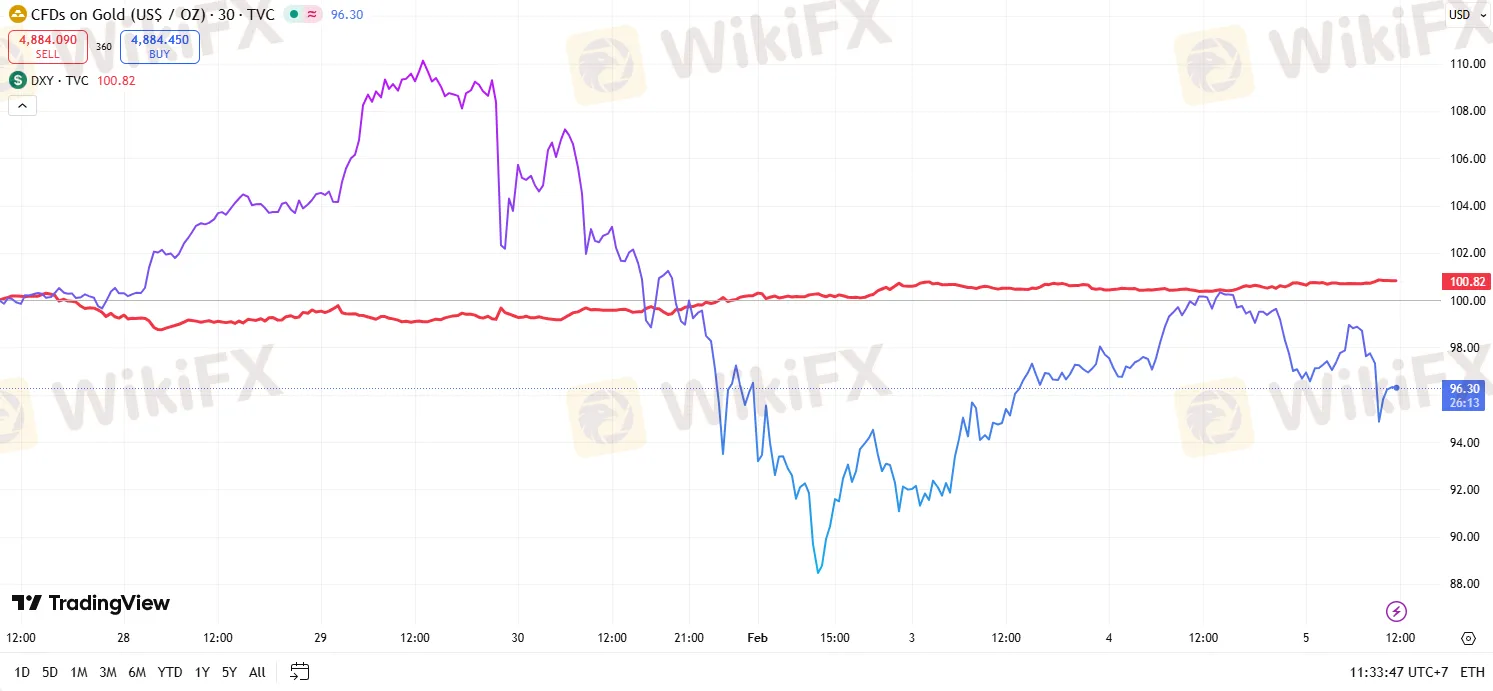Click the SELL 4,884.090 button
The image size is (1493, 691).
[47, 46]
